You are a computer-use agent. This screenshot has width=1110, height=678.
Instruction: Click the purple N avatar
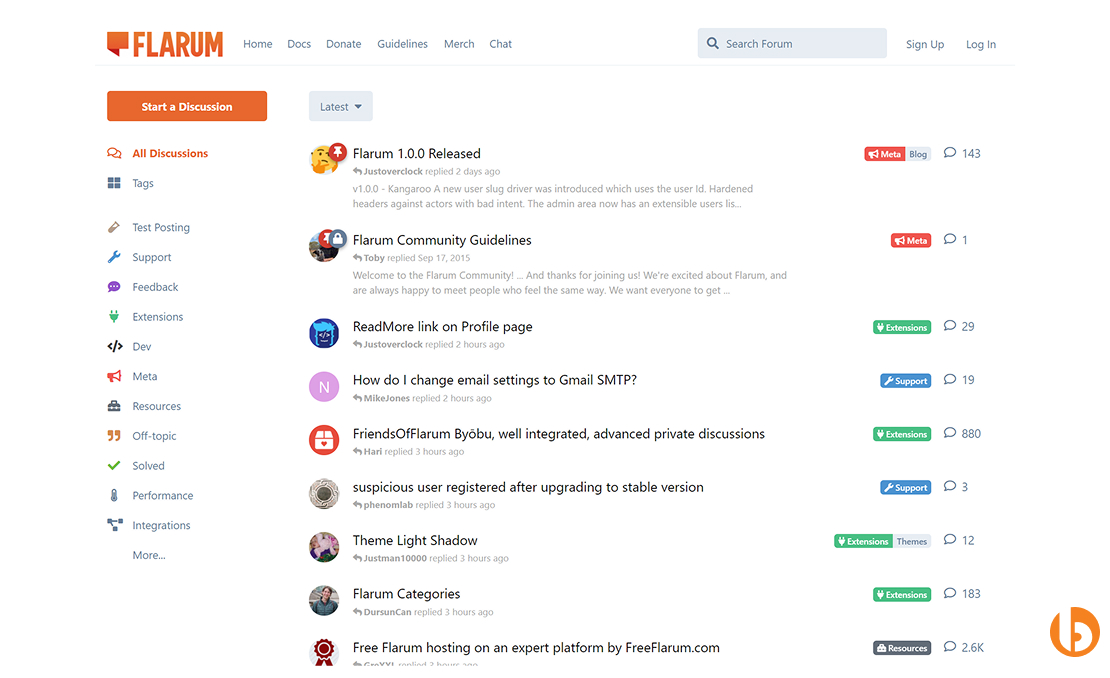pyautogui.click(x=324, y=386)
